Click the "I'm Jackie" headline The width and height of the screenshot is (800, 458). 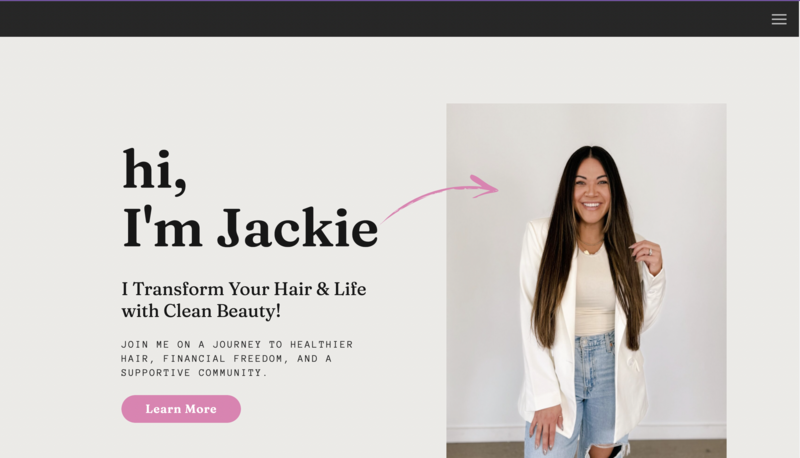pos(249,228)
